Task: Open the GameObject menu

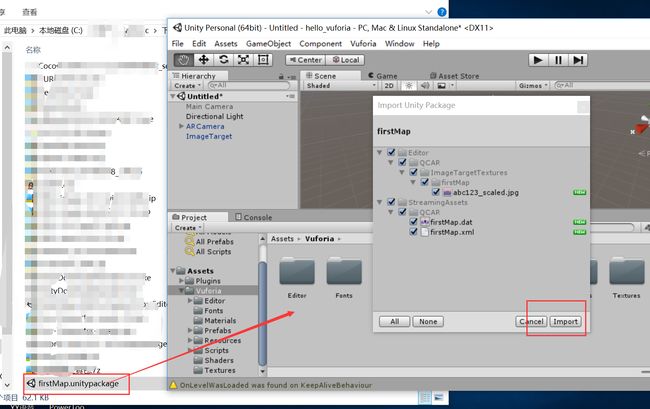Action: point(268,44)
